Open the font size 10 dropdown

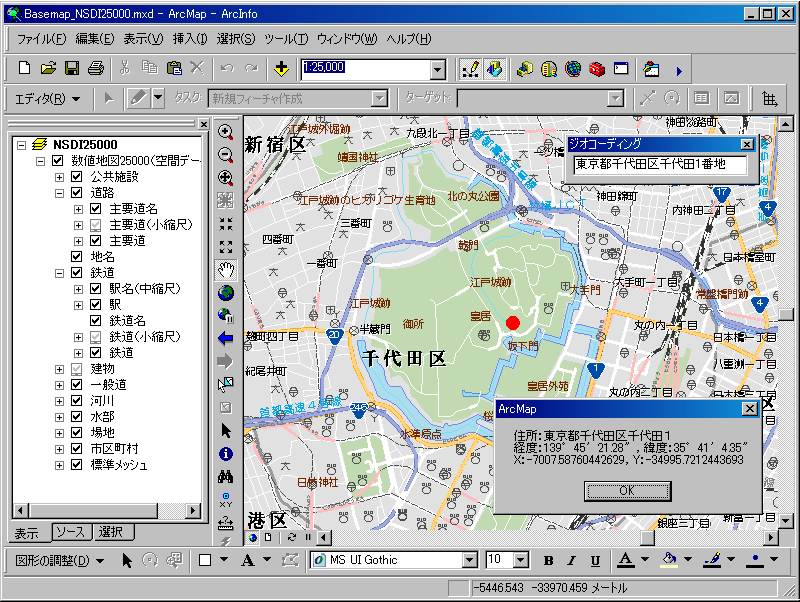pyautogui.click(x=520, y=561)
